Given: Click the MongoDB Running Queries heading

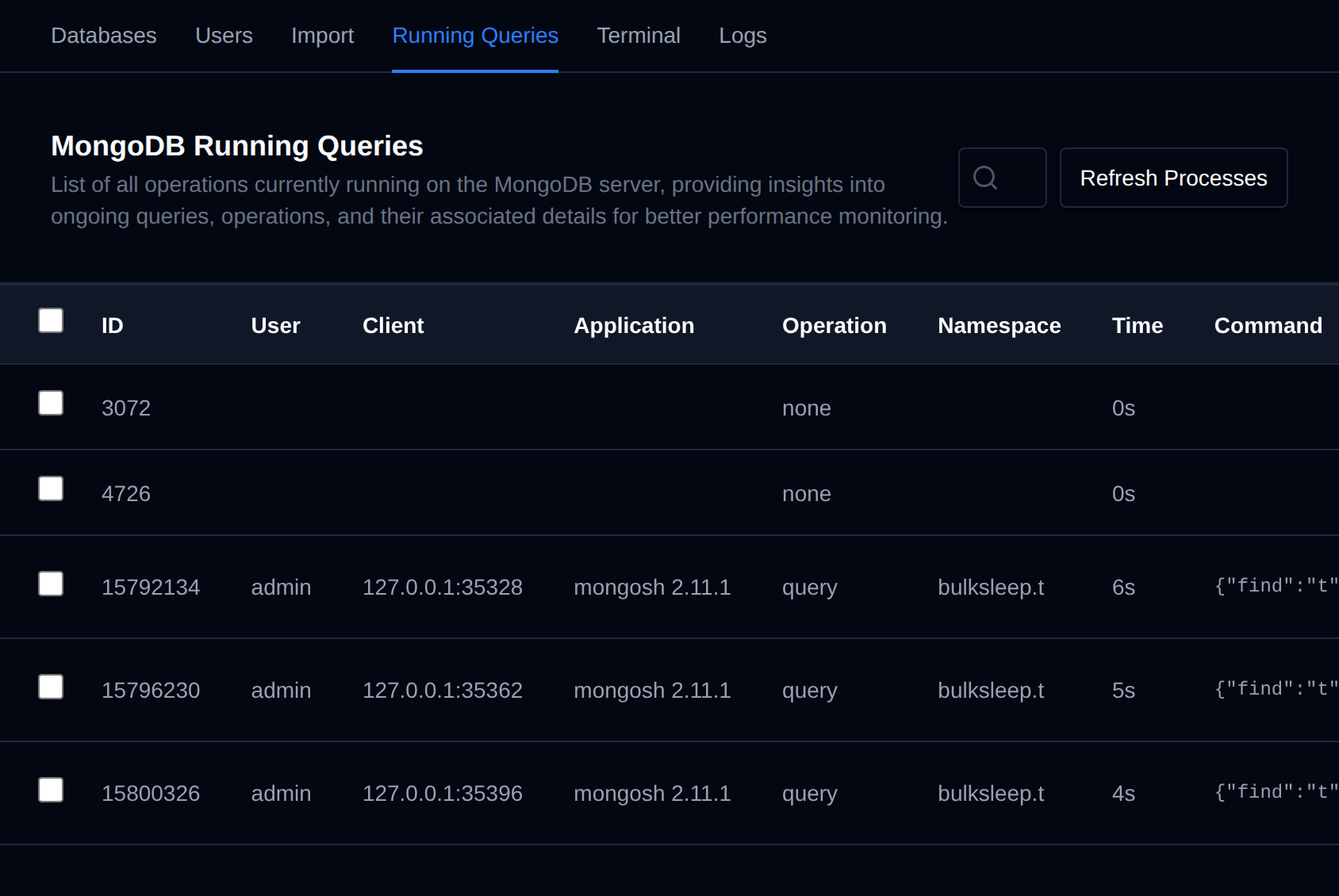Looking at the screenshot, I should coord(237,146).
